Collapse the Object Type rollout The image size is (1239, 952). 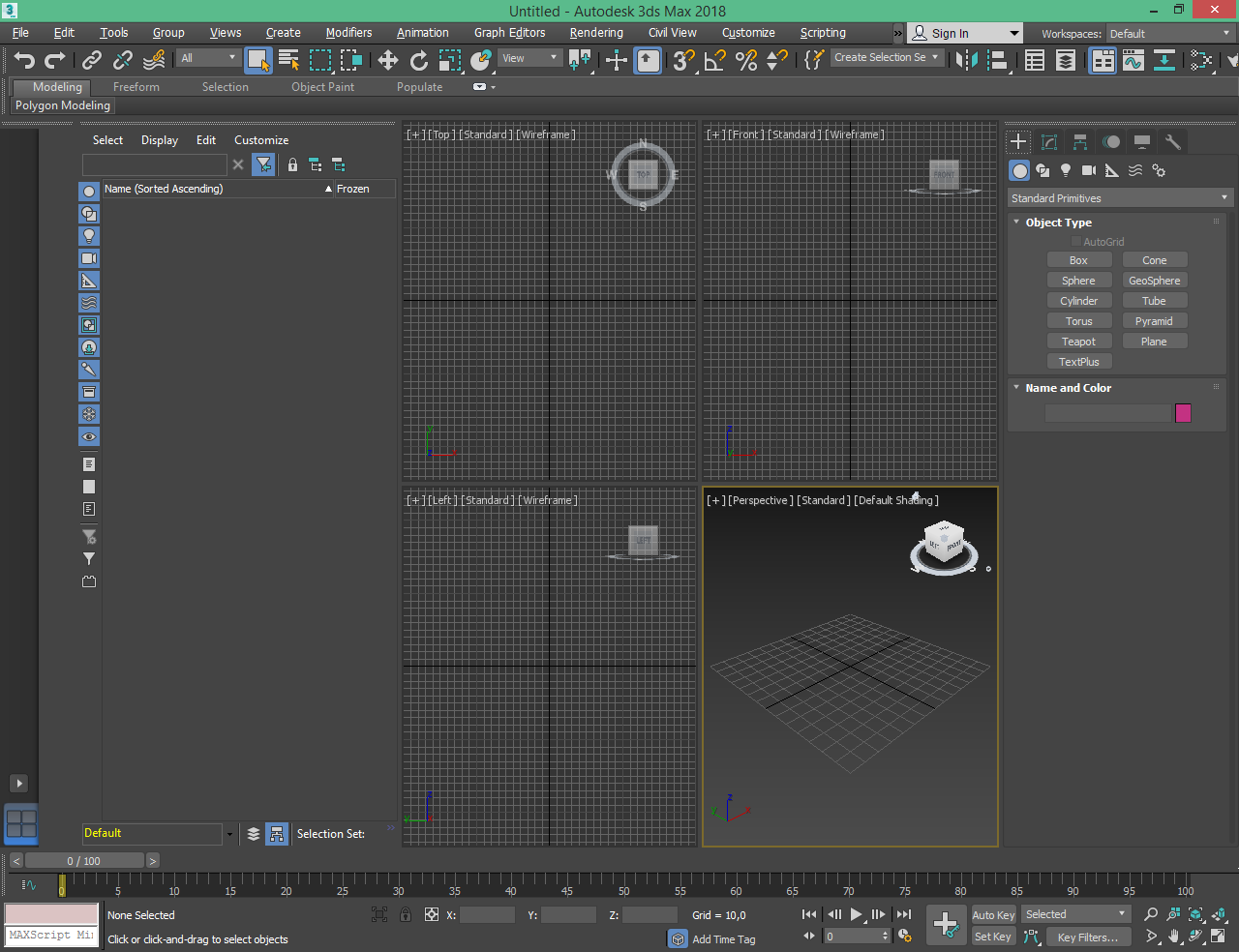(x=1059, y=223)
